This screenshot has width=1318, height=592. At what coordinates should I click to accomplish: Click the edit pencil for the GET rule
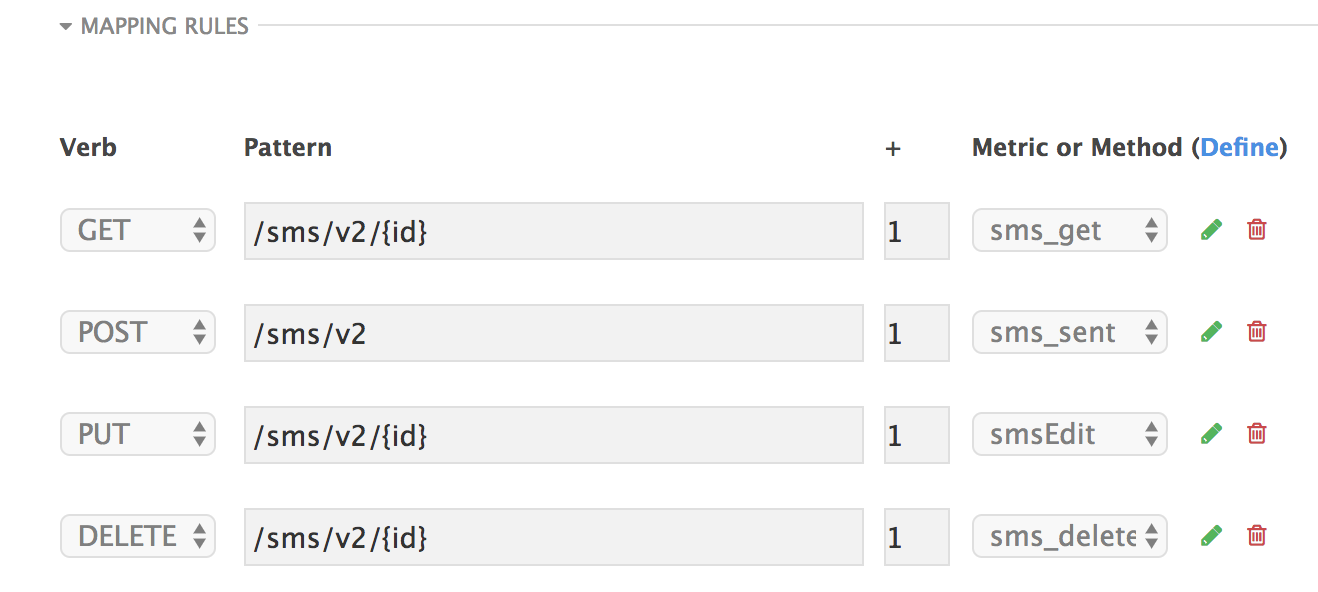coord(1211,230)
